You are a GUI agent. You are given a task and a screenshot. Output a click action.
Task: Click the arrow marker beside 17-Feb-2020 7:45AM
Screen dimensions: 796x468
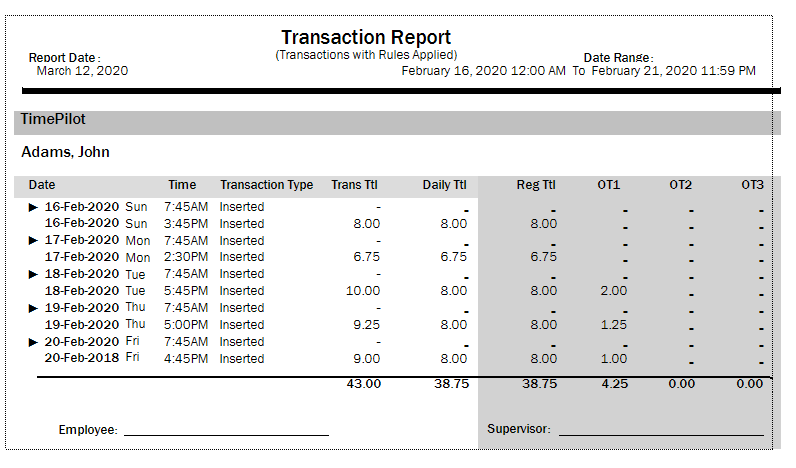click(34, 241)
